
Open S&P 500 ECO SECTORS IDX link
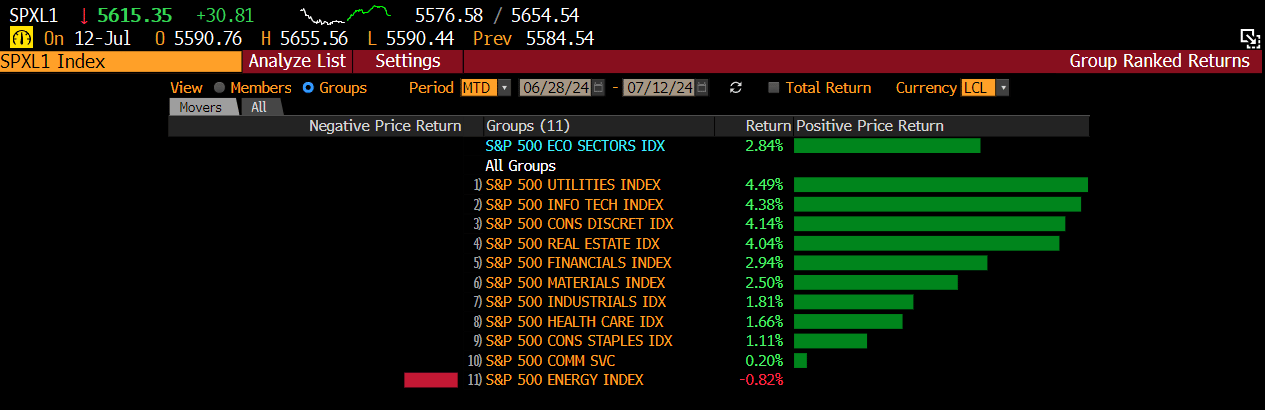click(x=575, y=146)
